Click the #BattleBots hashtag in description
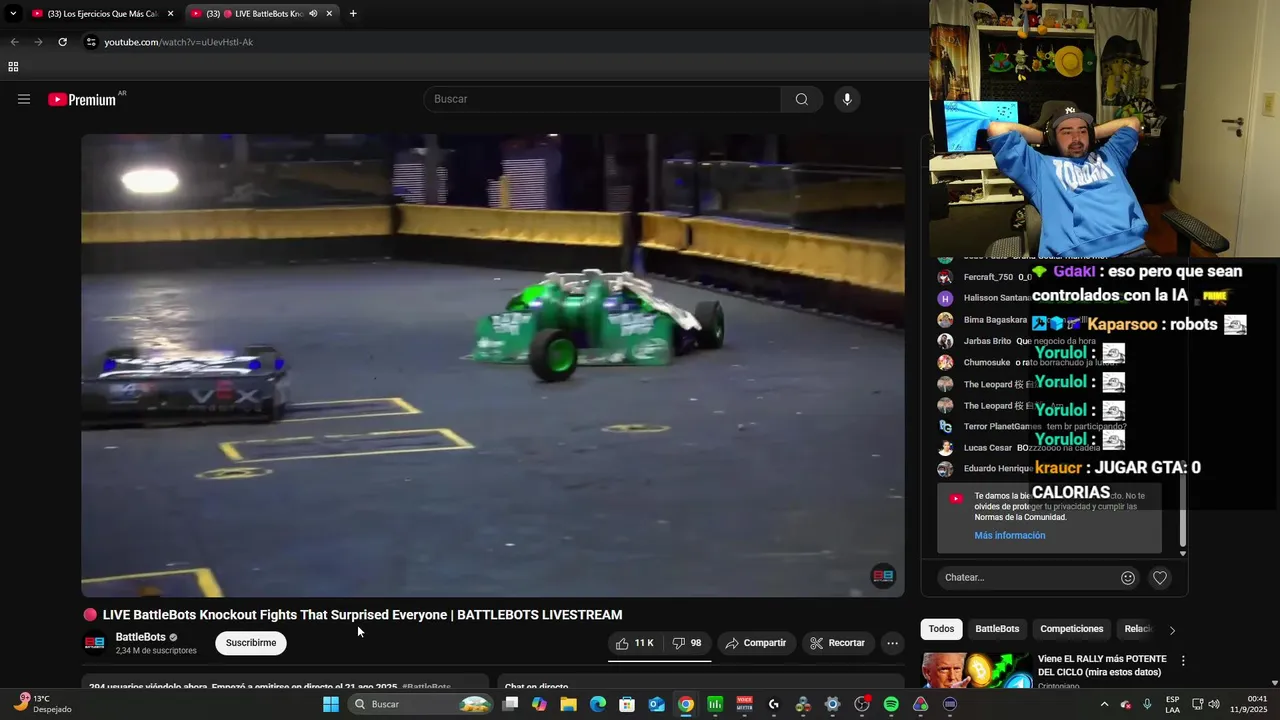Image resolution: width=1280 pixels, height=720 pixels. click(x=426, y=687)
